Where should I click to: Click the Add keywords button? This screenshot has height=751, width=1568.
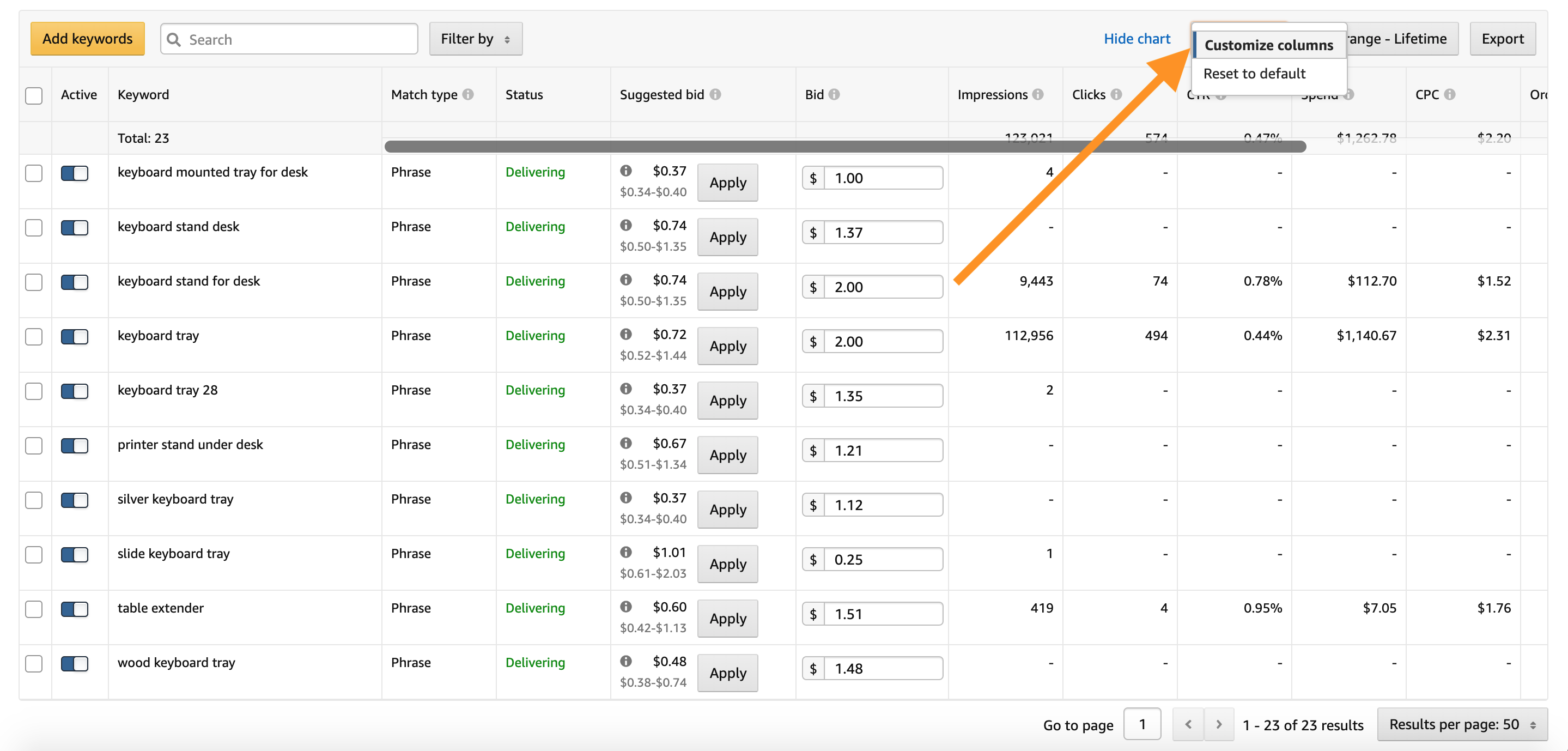point(88,39)
